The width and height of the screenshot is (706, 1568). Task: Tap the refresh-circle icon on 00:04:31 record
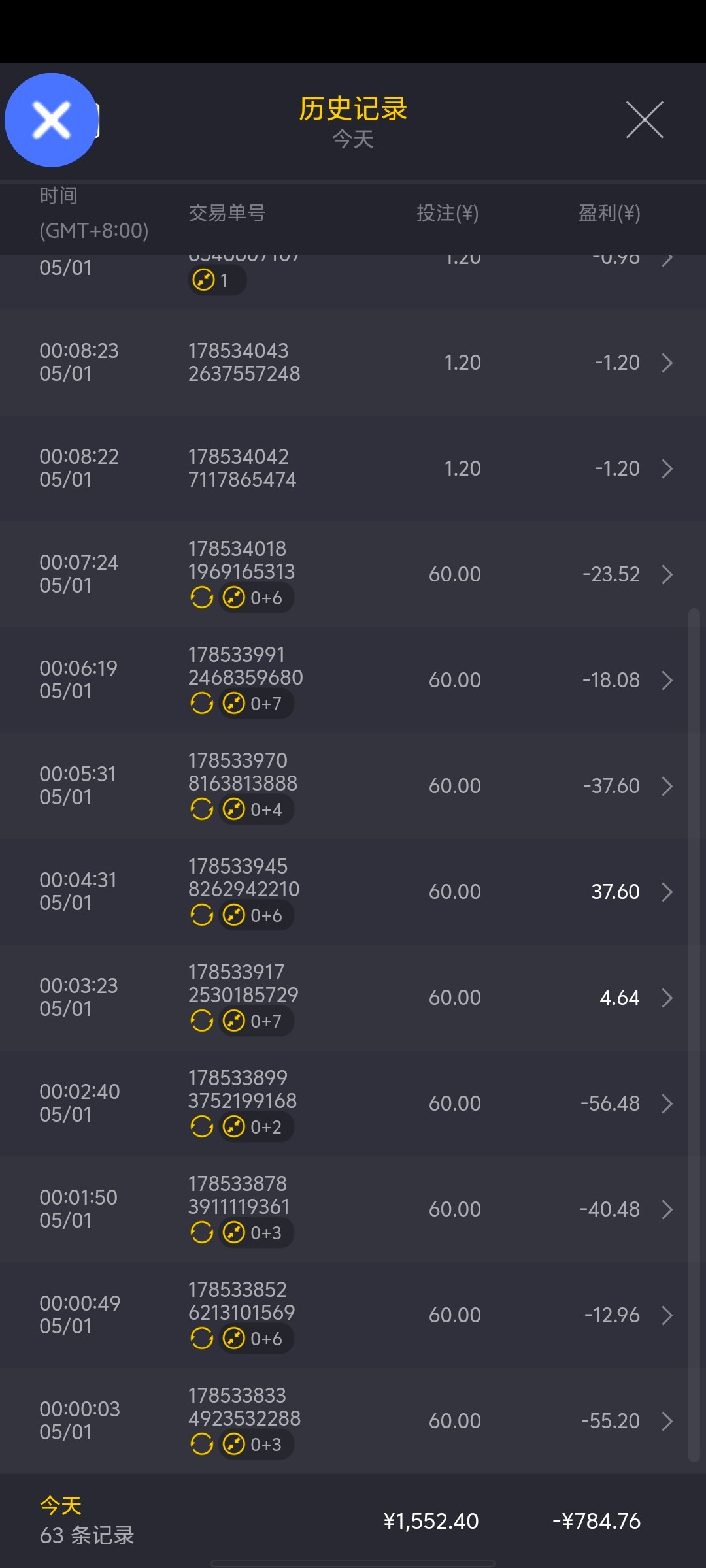[201, 915]
